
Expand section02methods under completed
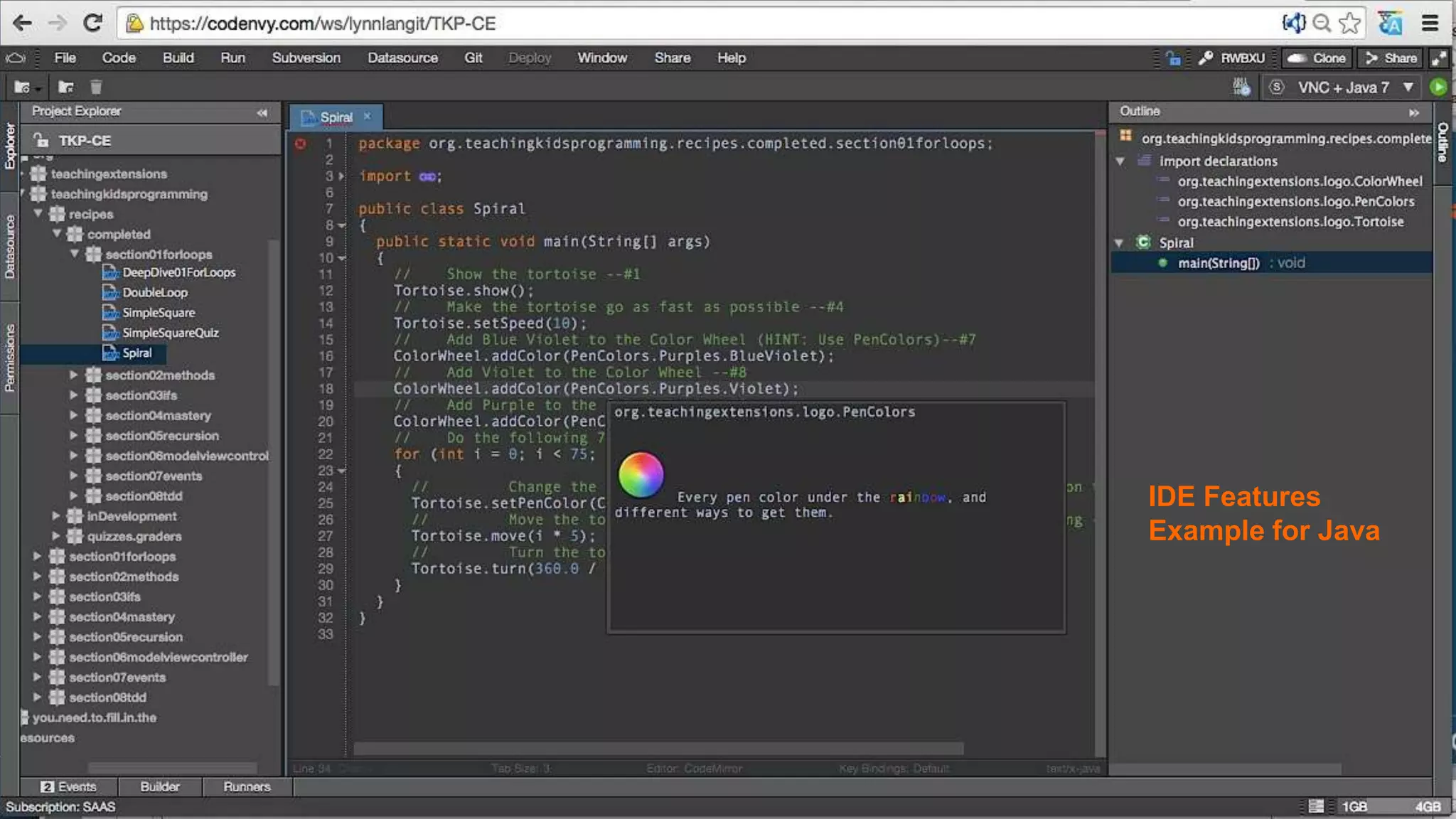[74, 375]
